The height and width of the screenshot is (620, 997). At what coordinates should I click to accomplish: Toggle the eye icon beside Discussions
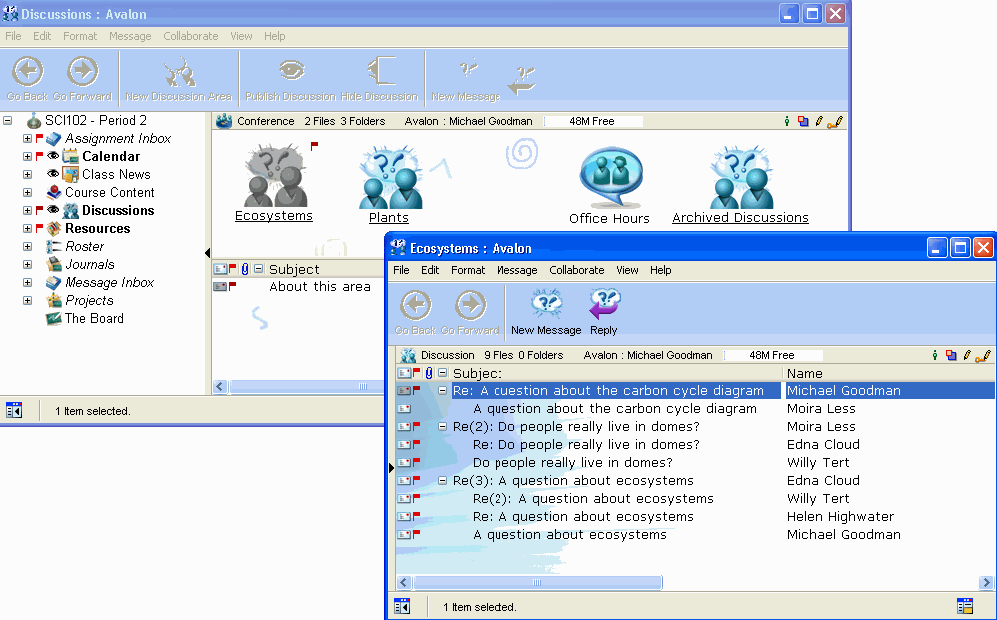pyautogui.click(x=53, y=210)
